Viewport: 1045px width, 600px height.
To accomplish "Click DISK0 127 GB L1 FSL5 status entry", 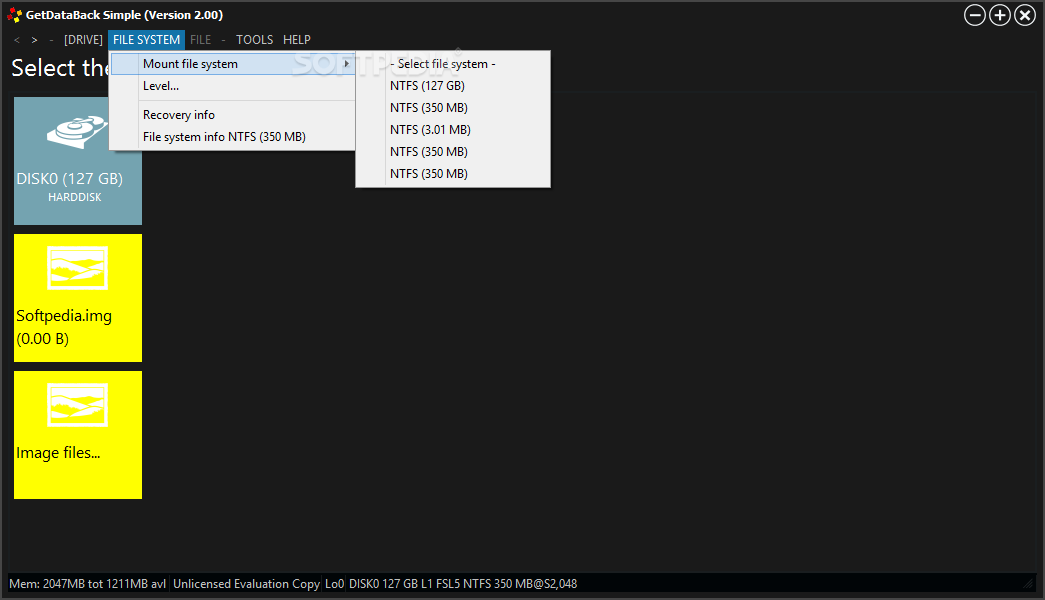I will (x=463, y=584).
